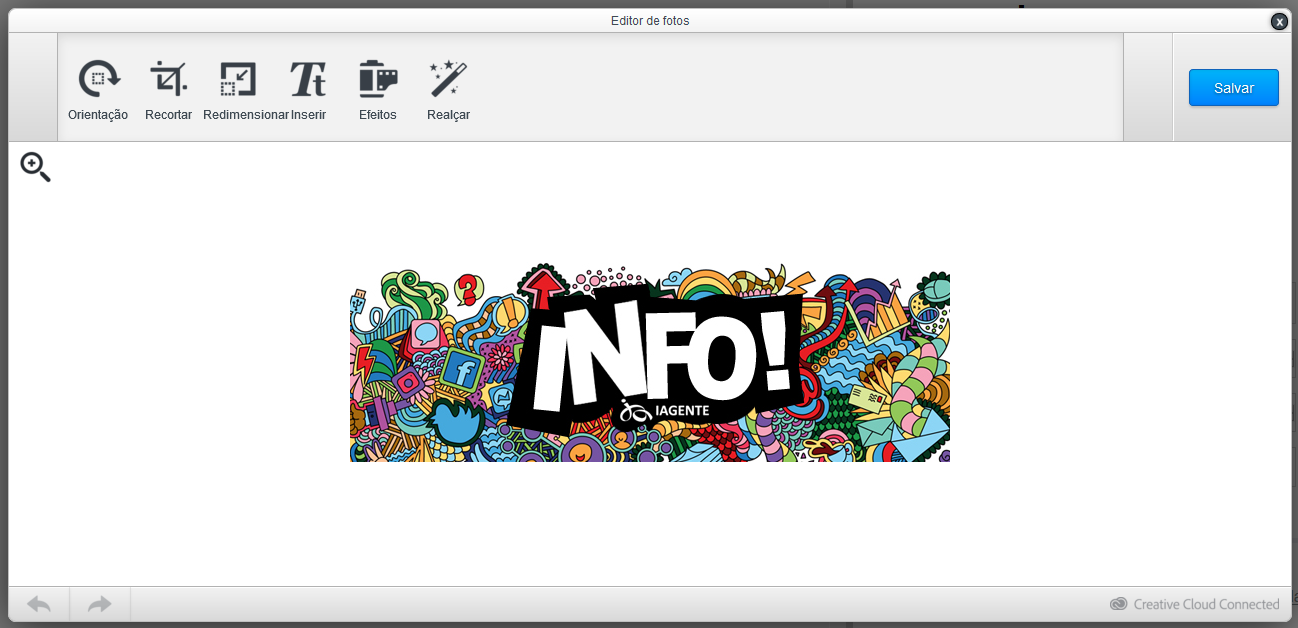Redo the edit with right arrow

click(x=100, y=604)
